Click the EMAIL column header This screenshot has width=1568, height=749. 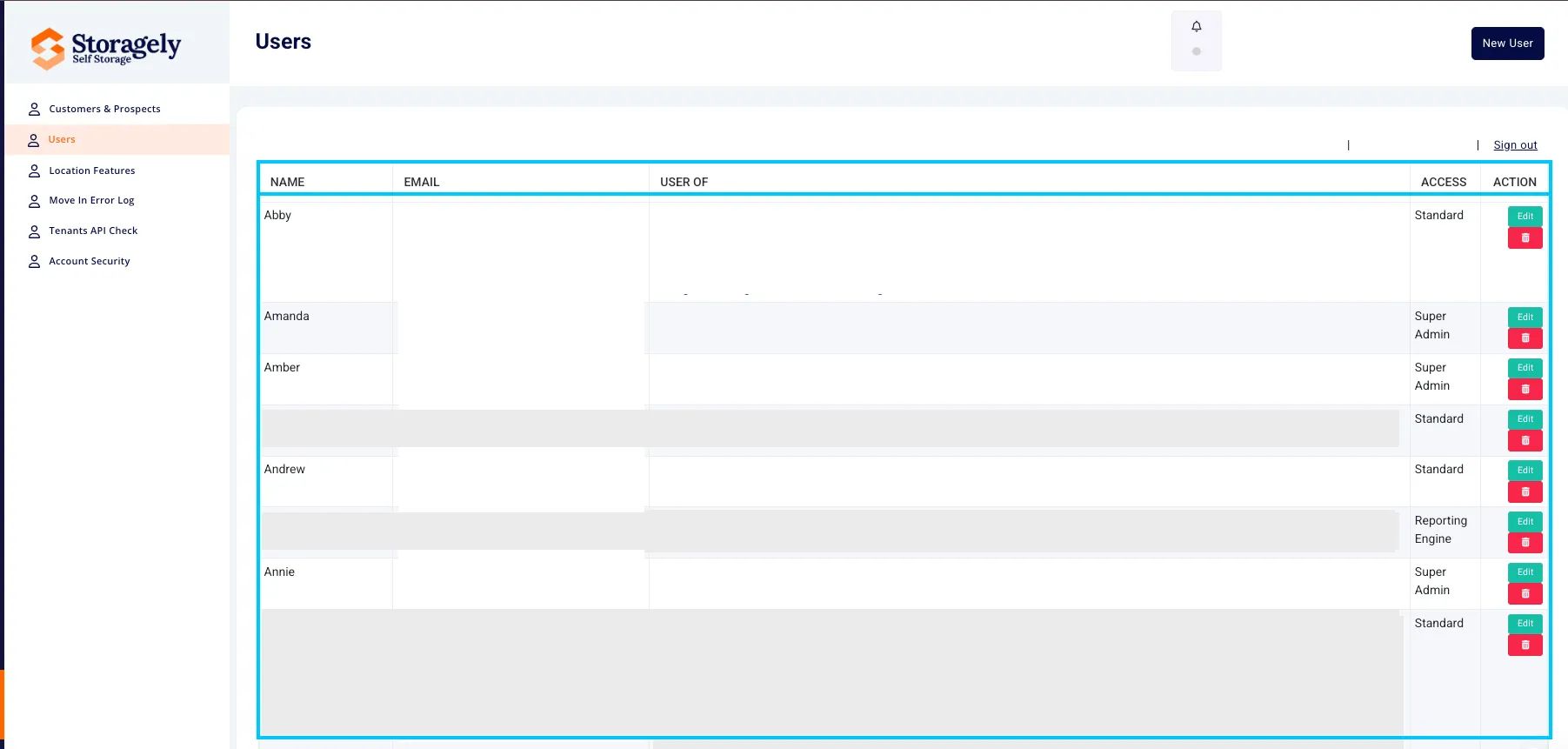(422, 182)
